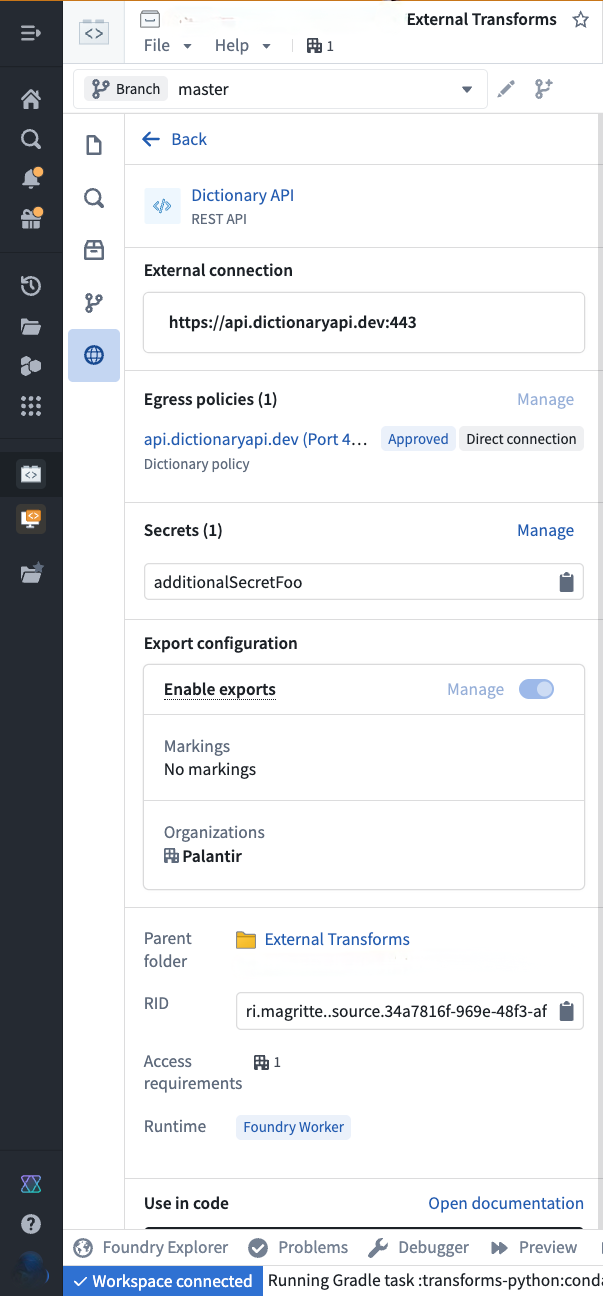Open the branches source control panel icon

point(94,302)
